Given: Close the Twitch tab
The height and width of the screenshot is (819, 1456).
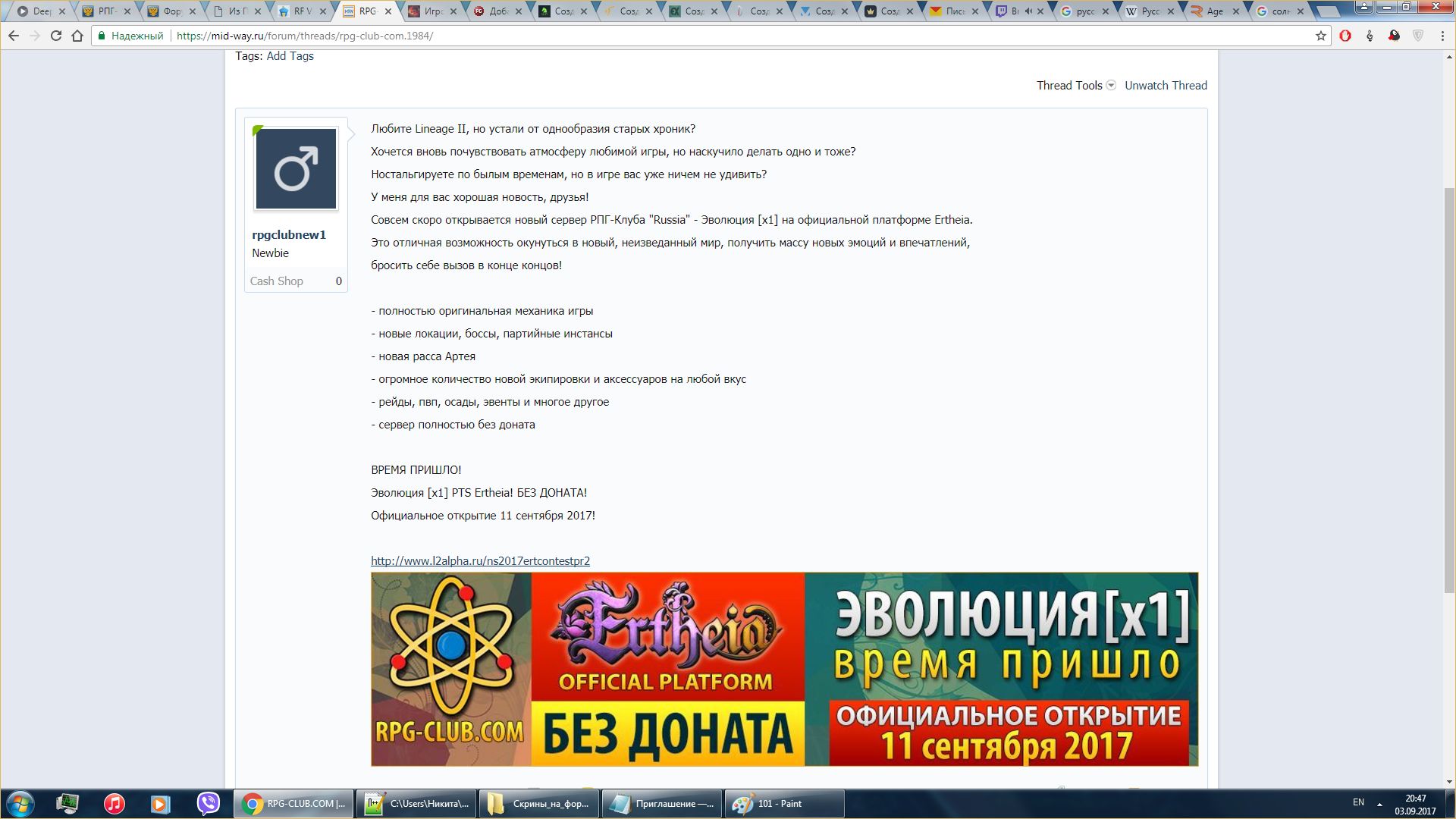Looking at the screenshot, I should tap(1040, 11).
